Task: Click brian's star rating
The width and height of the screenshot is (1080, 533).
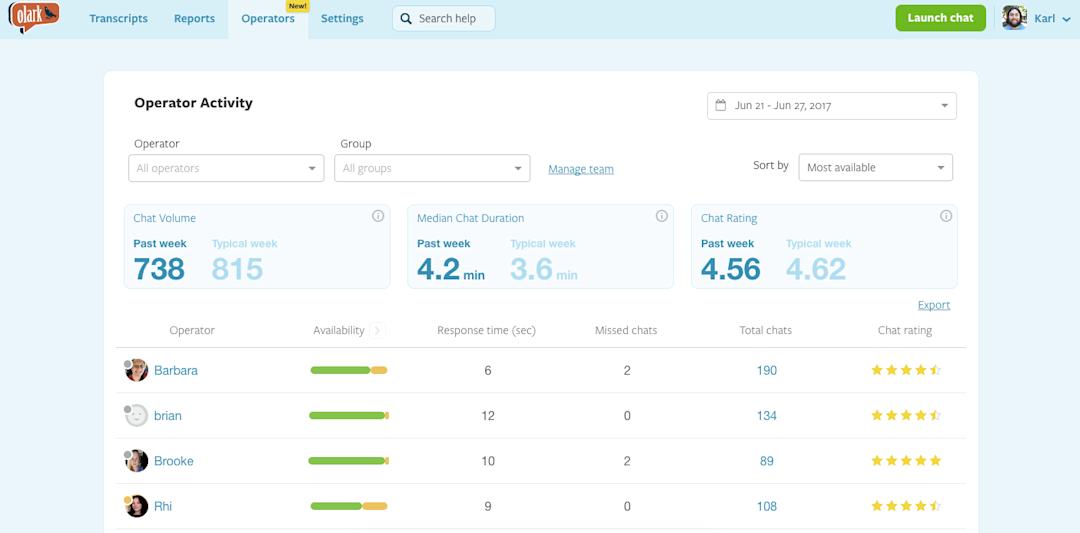Action: 906,415
